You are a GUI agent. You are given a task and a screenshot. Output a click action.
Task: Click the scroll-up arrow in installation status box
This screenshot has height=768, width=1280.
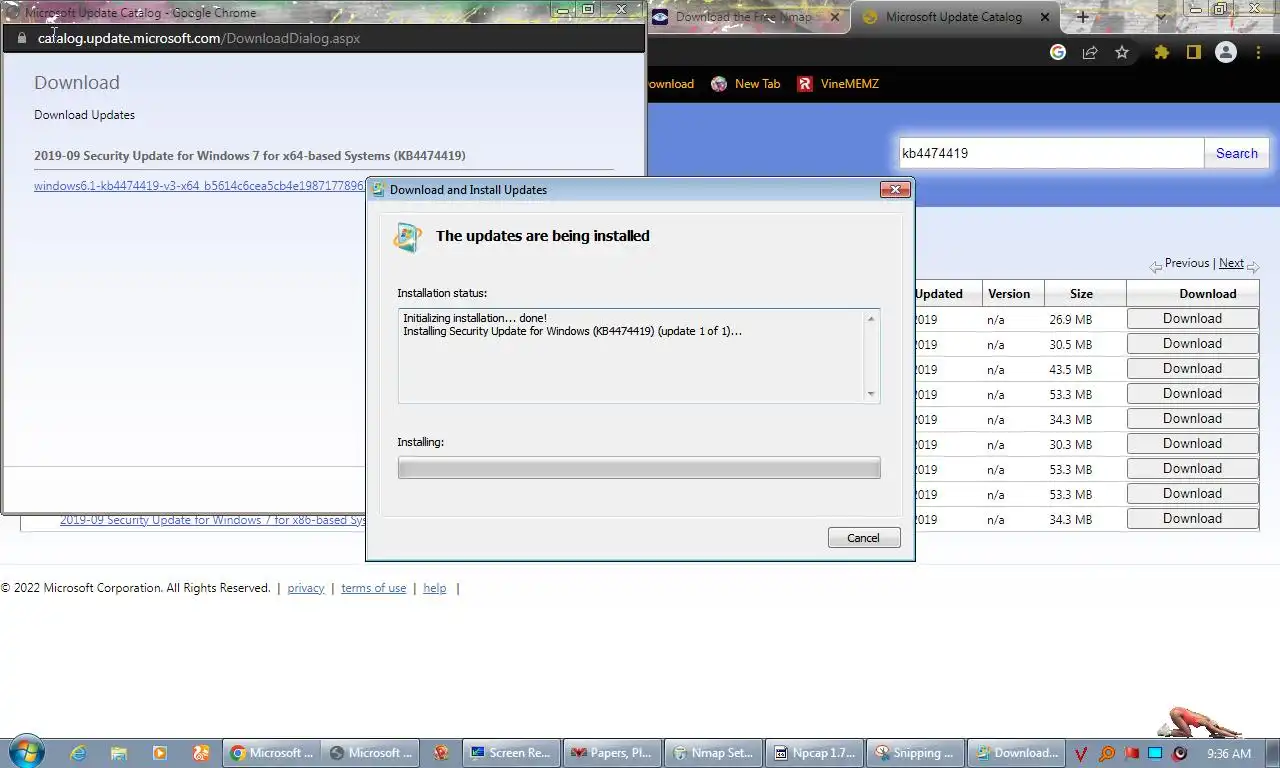point(871,319)
